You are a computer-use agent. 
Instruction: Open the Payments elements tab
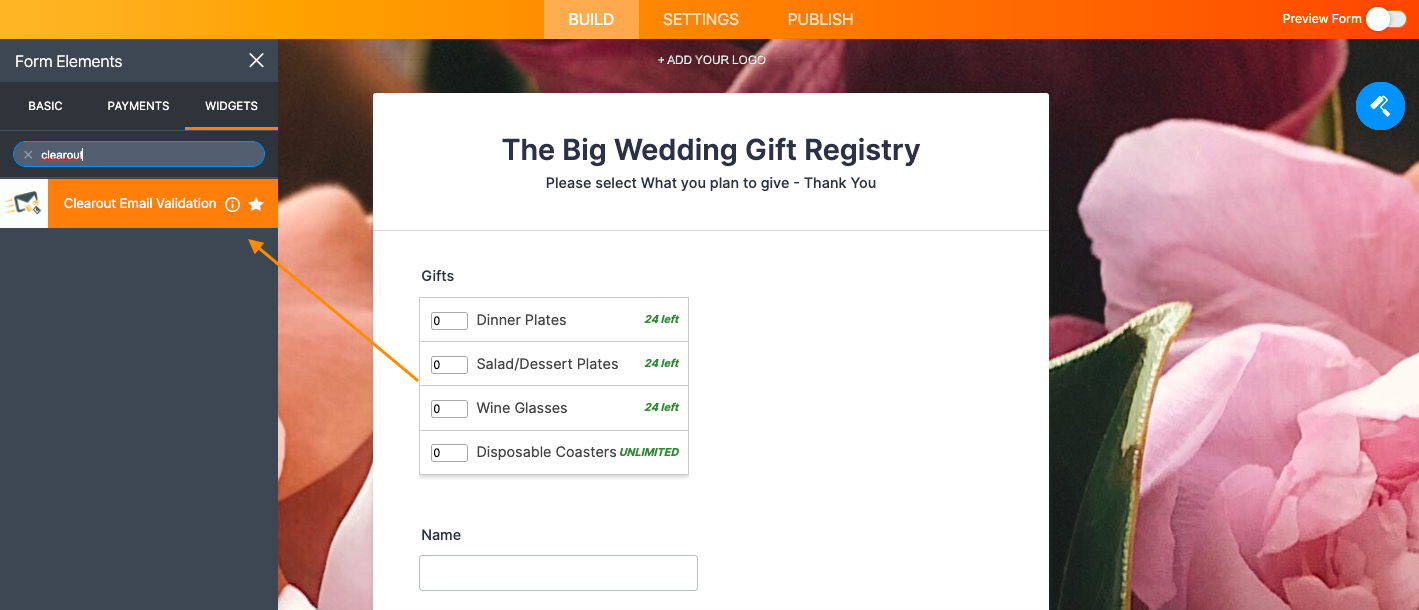(138, 106)
